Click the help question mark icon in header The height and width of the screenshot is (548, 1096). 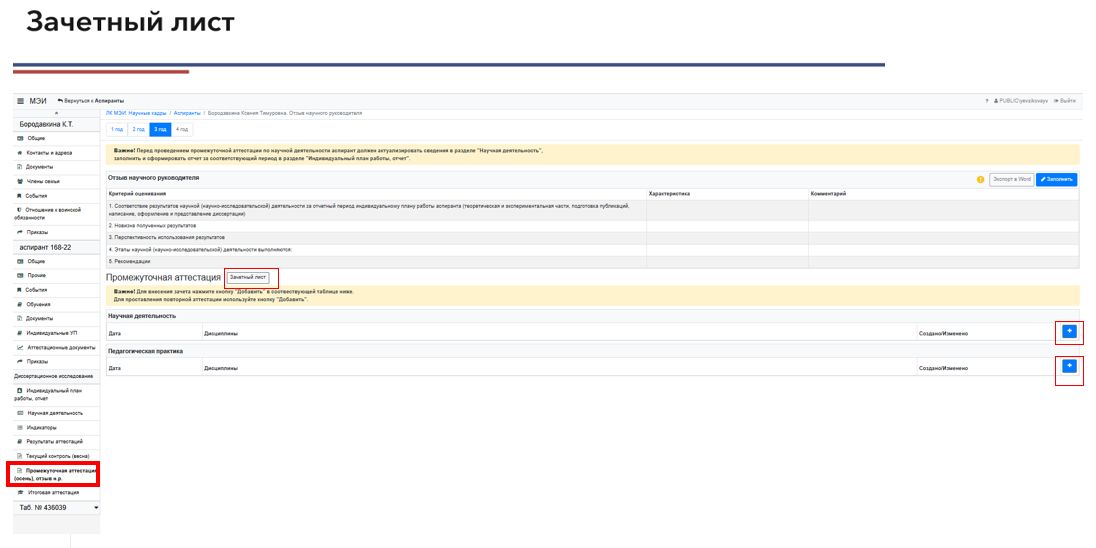986,101
